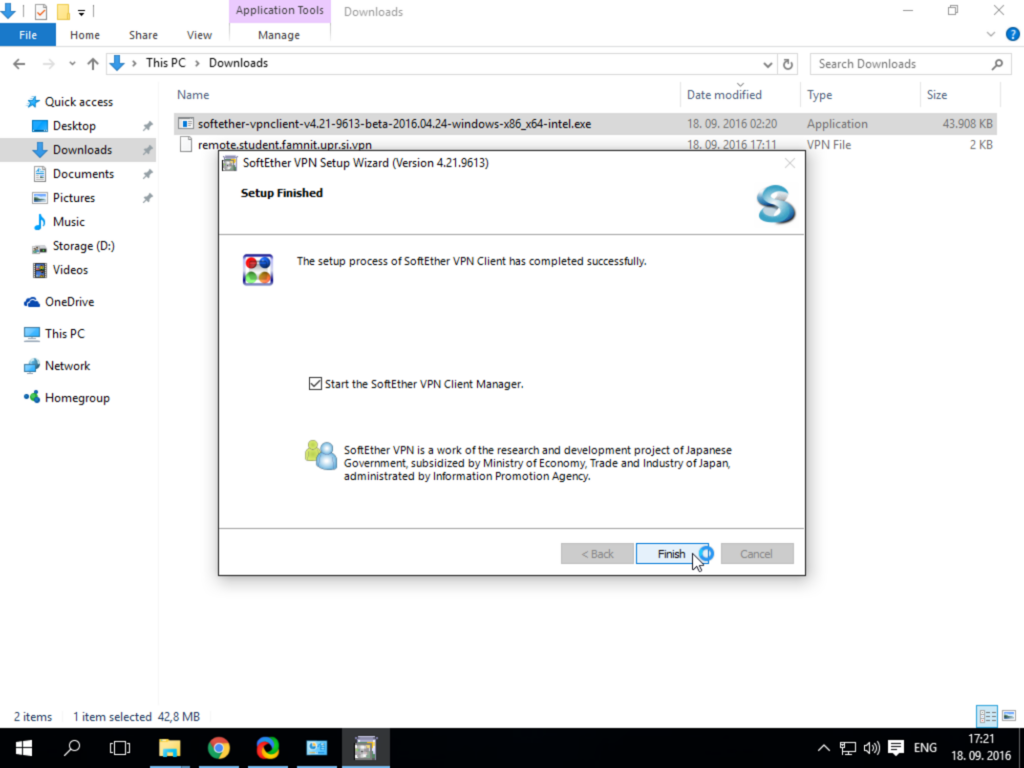The width and height of the screenshot is (1024, 768).
Task: Uncheck Start the SoftEther VPN Client Manager
Action: 315,383
